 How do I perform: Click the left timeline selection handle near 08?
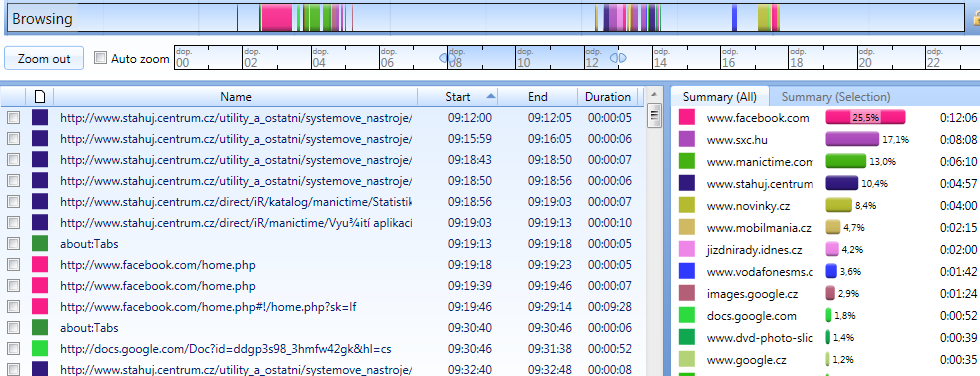(447, 58)
